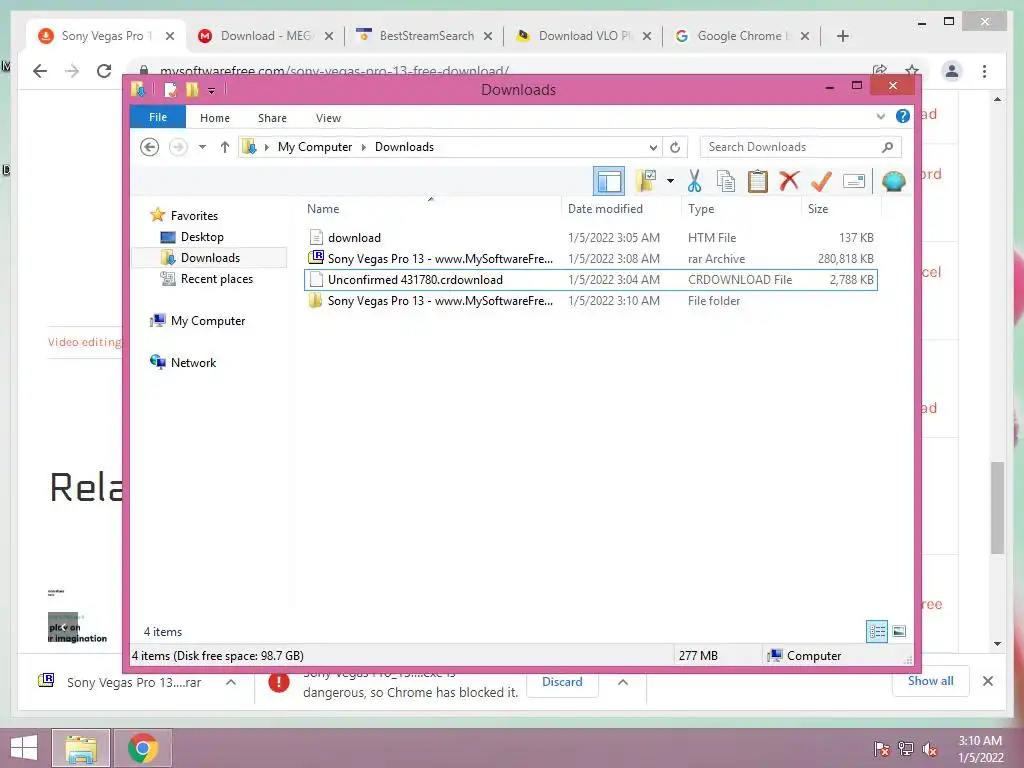Screen dimensions: 1024x768
Task: Go forward in Downloads explorer
Action: click(178, 147)
